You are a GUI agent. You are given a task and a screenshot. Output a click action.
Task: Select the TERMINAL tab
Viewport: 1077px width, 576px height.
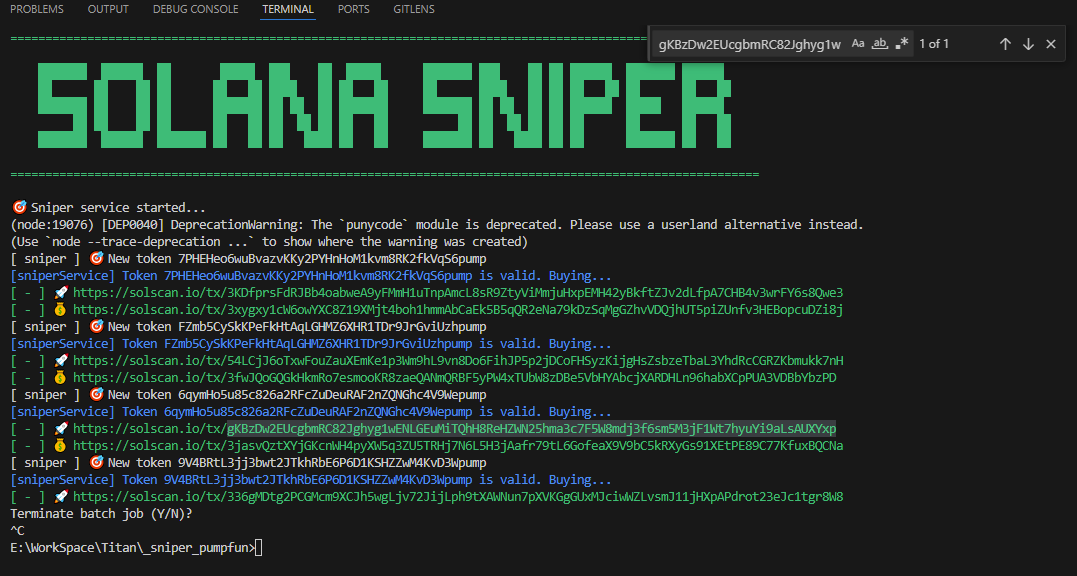tap(288, 10)
